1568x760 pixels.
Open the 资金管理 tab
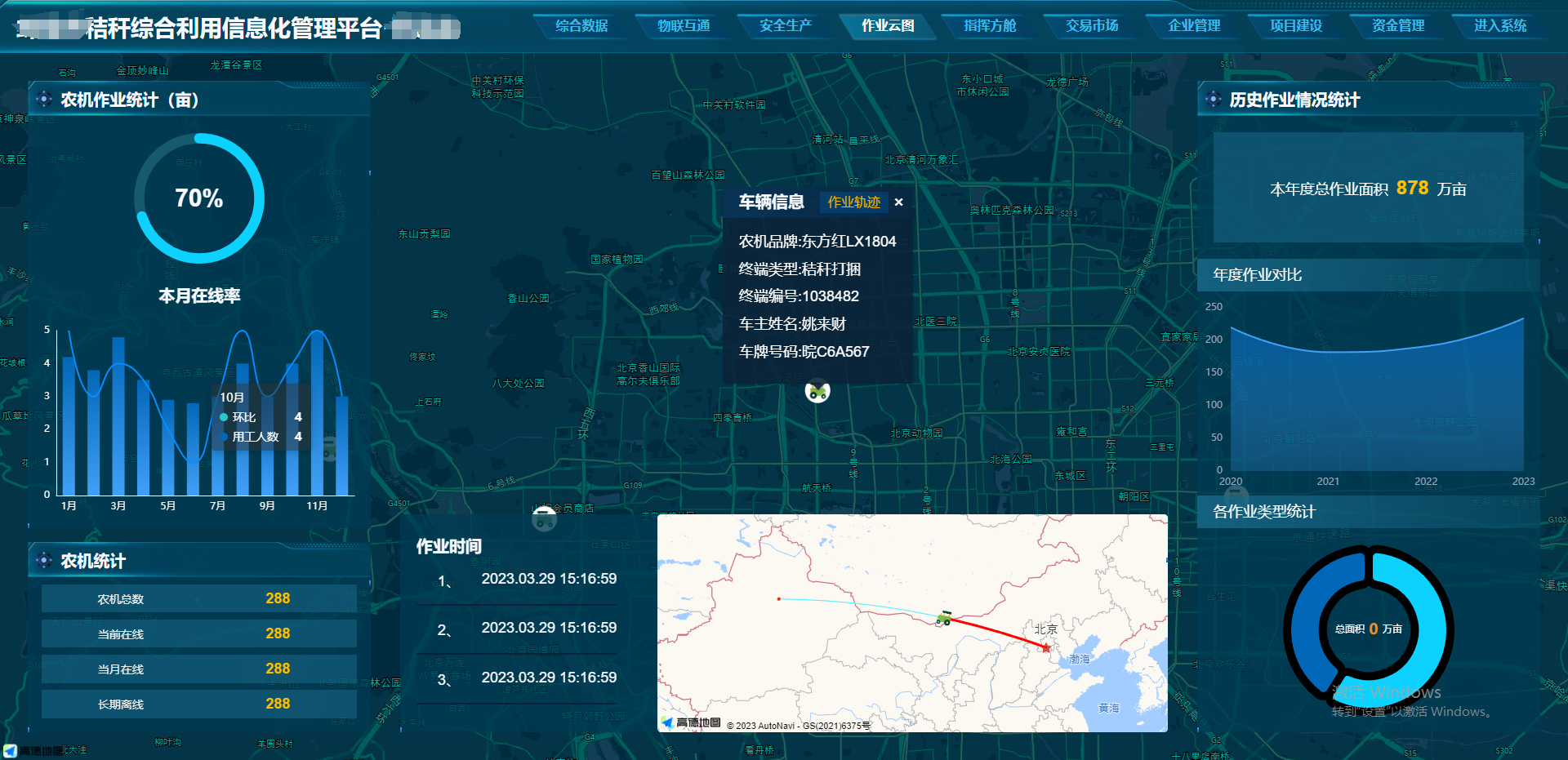coord(1398,26)
